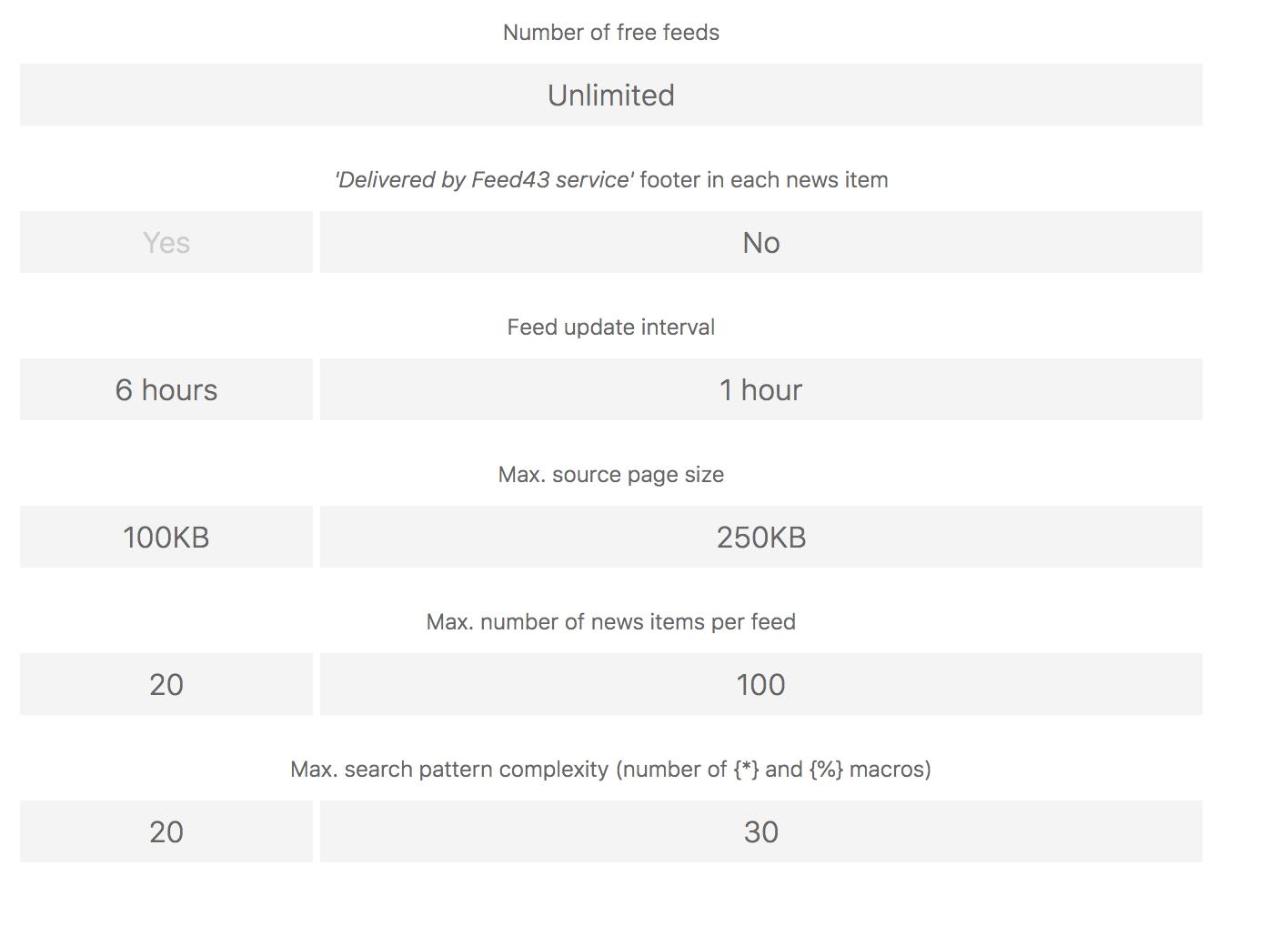Click the No footer cell
This screenshot has height=926, width=1288.
760,243
